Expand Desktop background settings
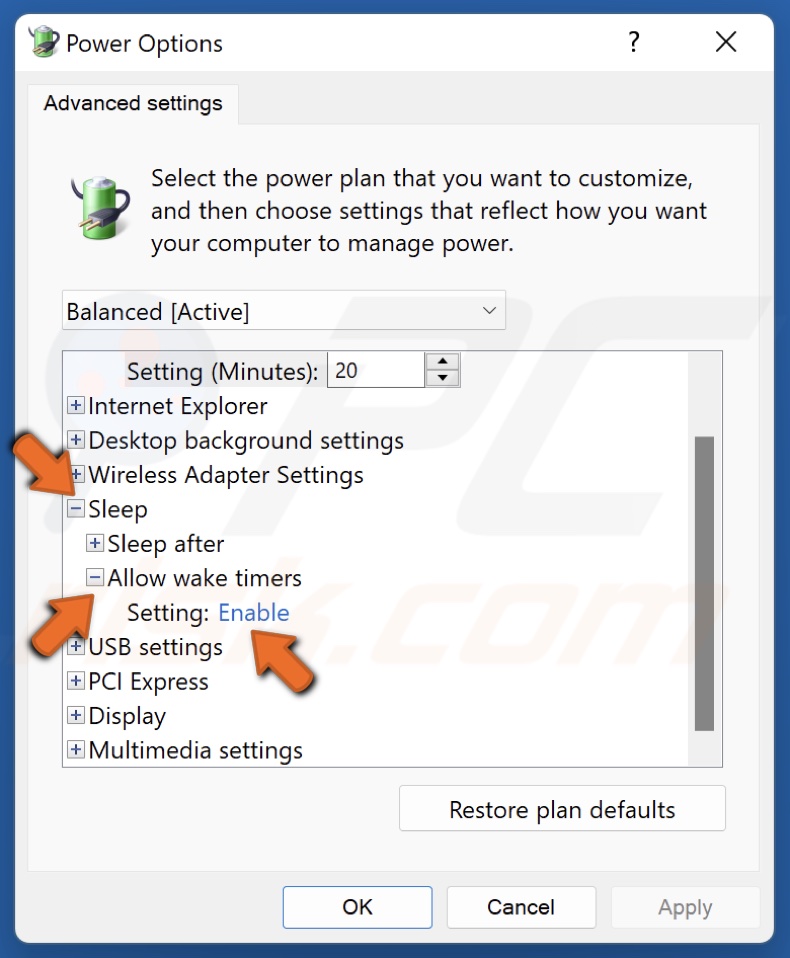This screenshot has height=958, width=790. coord(75,441)
